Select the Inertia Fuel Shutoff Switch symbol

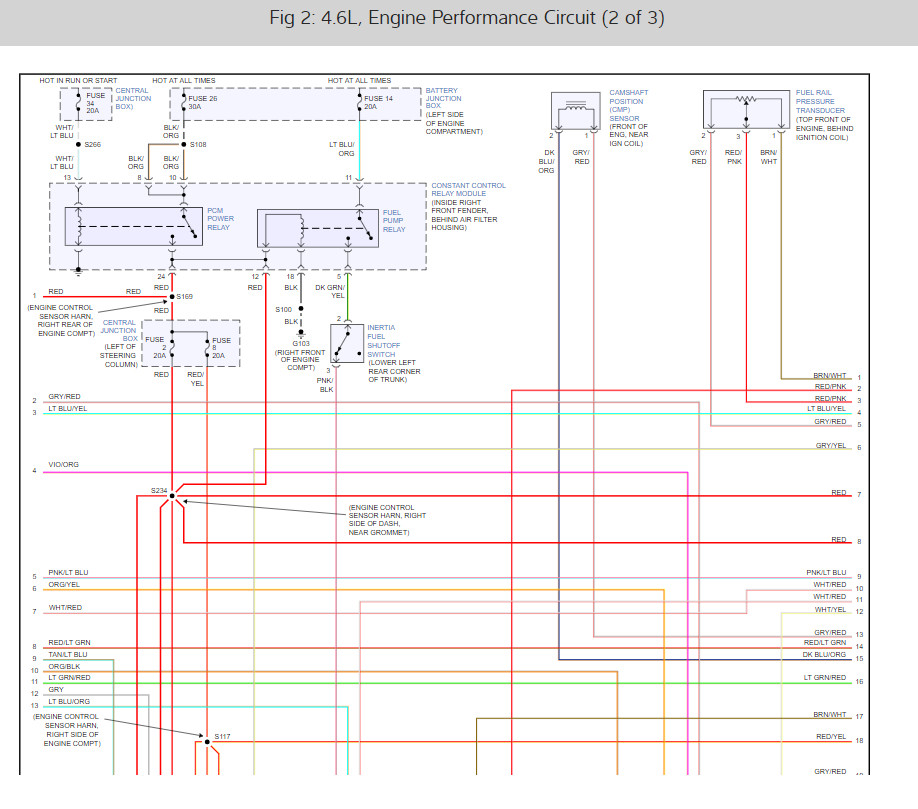coord(347,344)
